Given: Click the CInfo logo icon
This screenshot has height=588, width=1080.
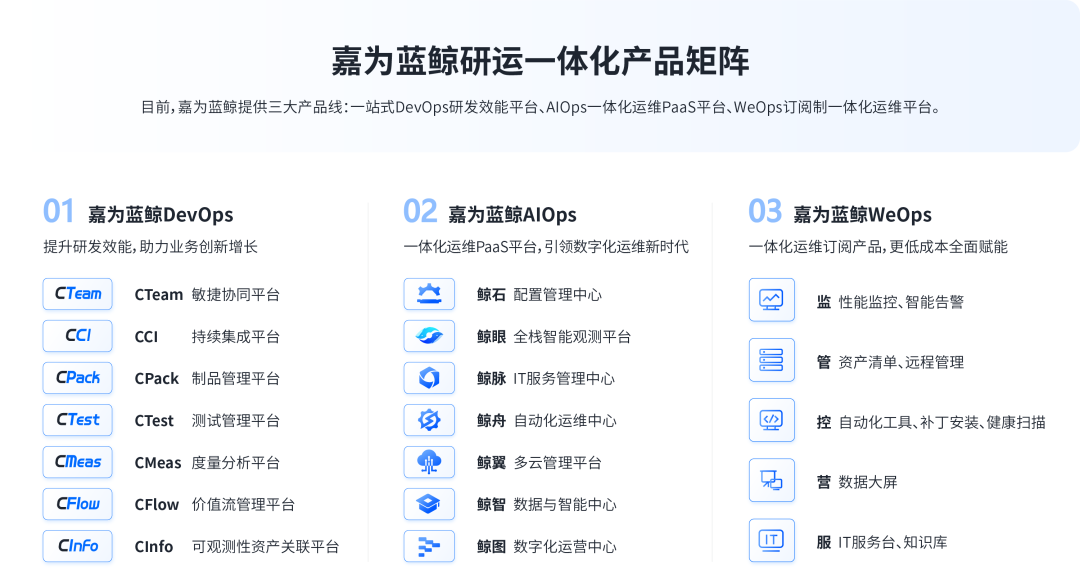Looking at the screenshot, I should (78, 546).
